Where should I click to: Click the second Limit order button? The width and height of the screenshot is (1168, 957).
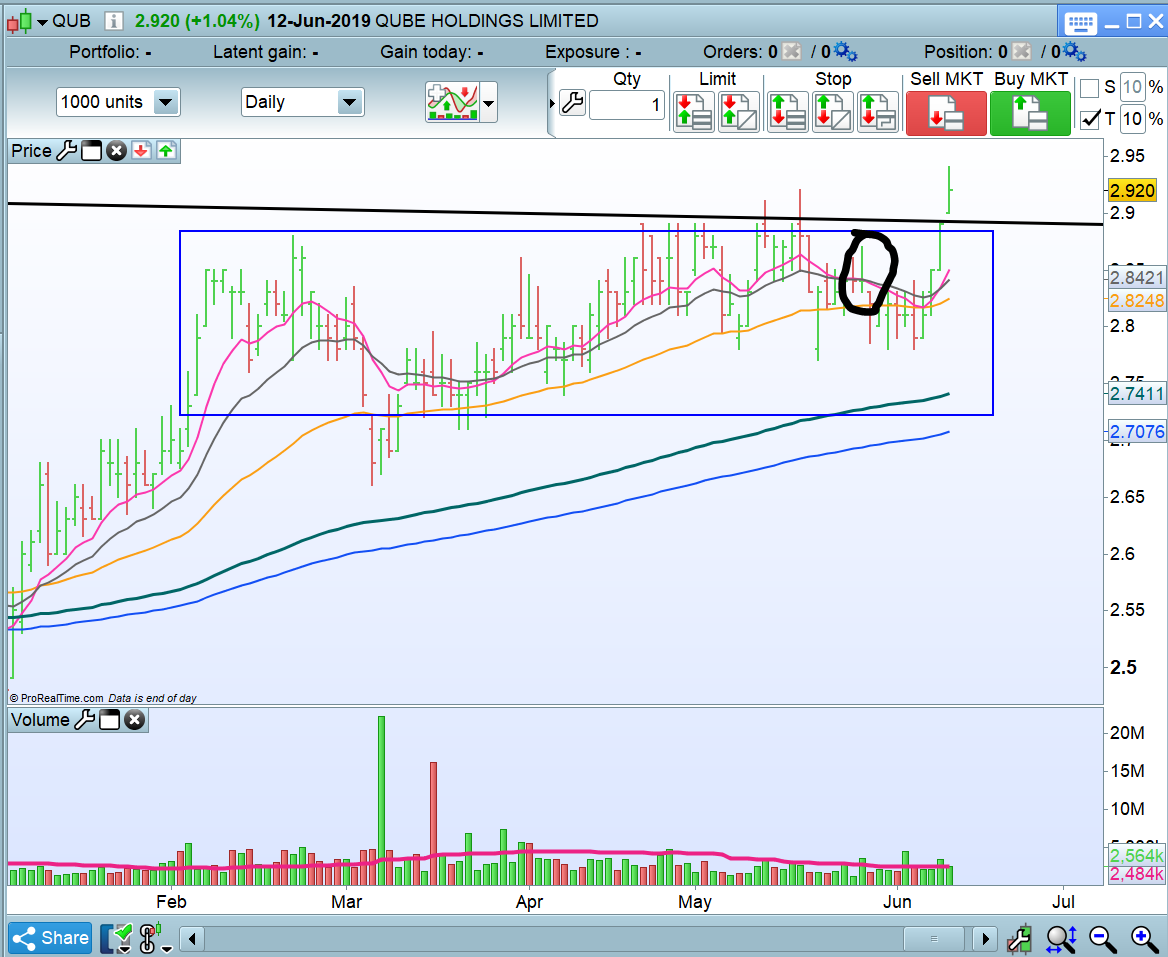click(738, 112)
